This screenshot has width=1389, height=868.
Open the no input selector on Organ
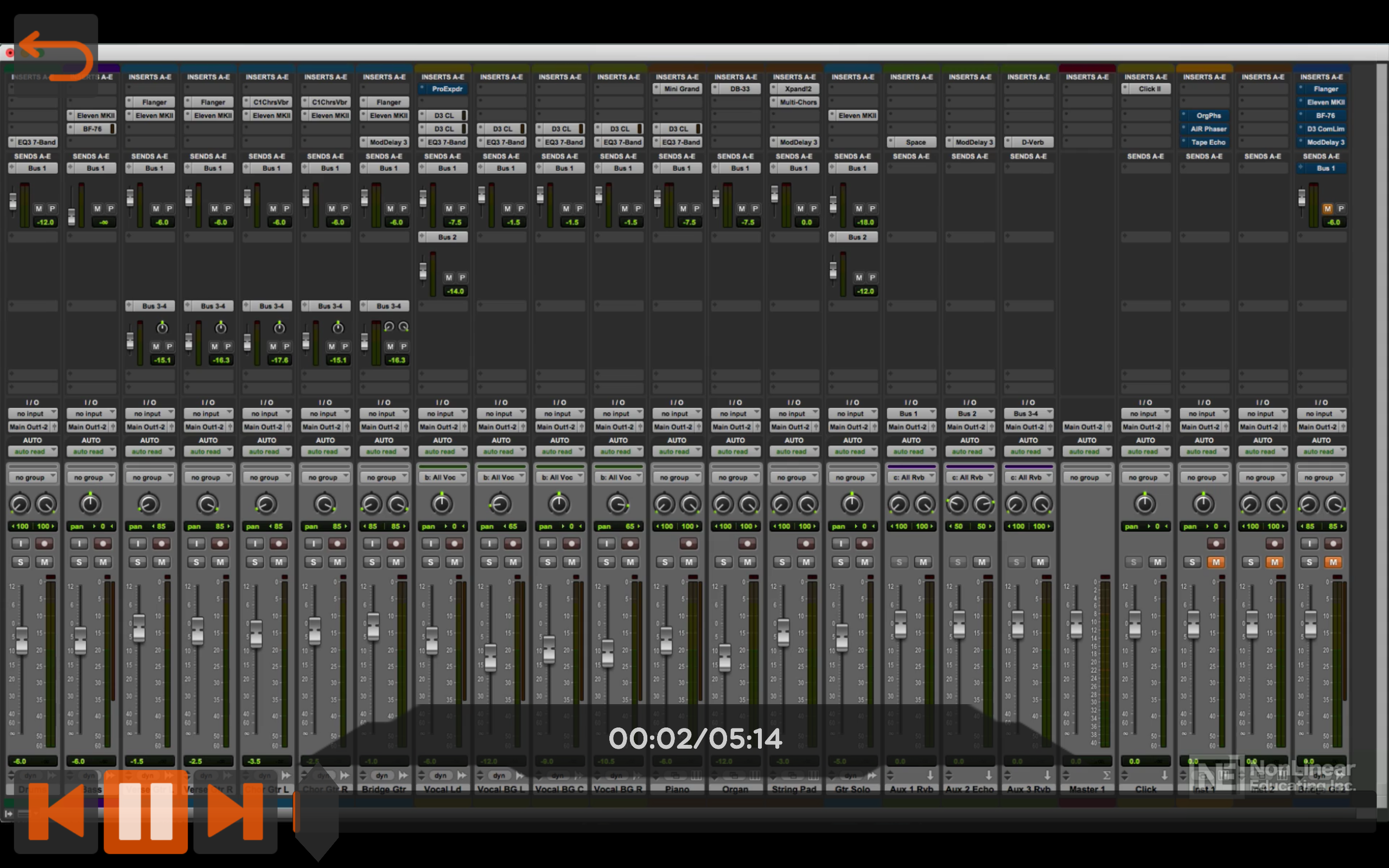pos(736,413)
